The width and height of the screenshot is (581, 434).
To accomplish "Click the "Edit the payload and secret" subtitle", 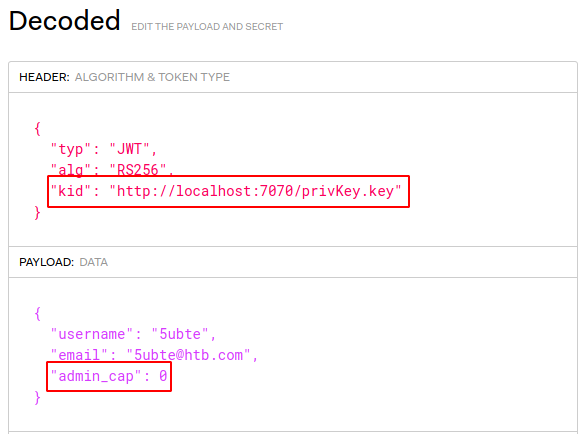I will click(x=207, y=27).
